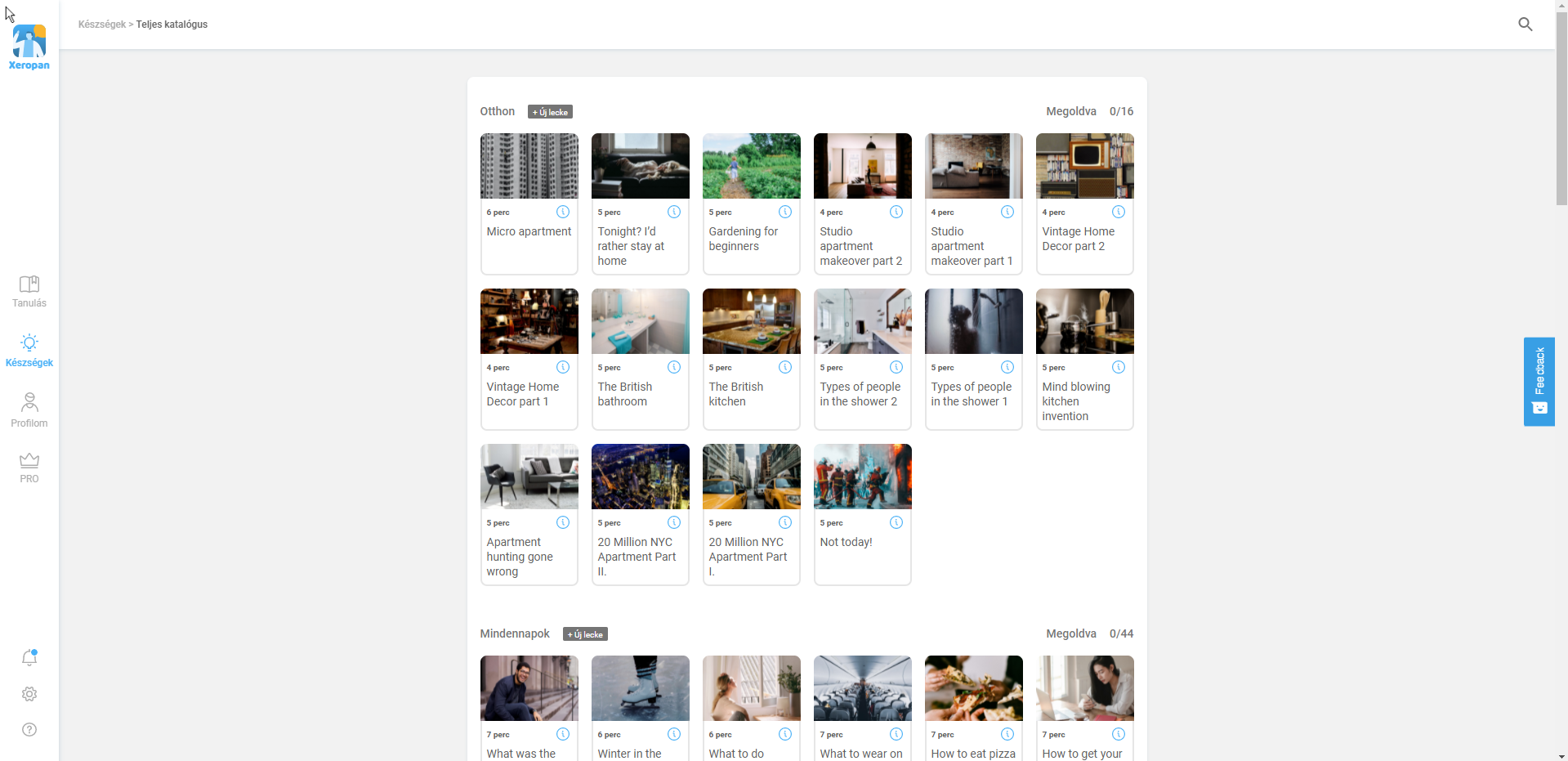Show info for What to do lesson

785,734
